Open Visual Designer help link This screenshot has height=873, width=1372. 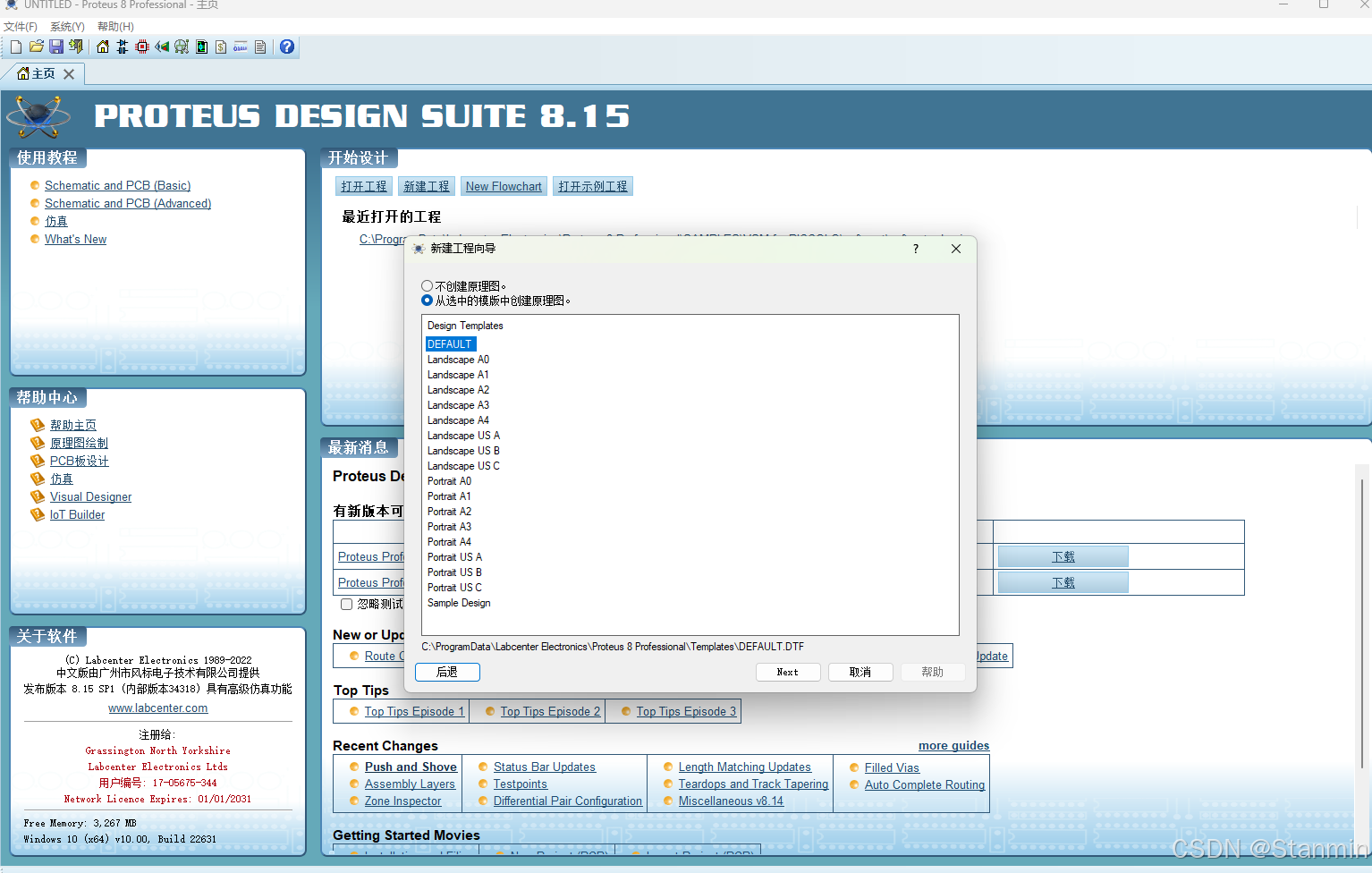click(90, 496)
